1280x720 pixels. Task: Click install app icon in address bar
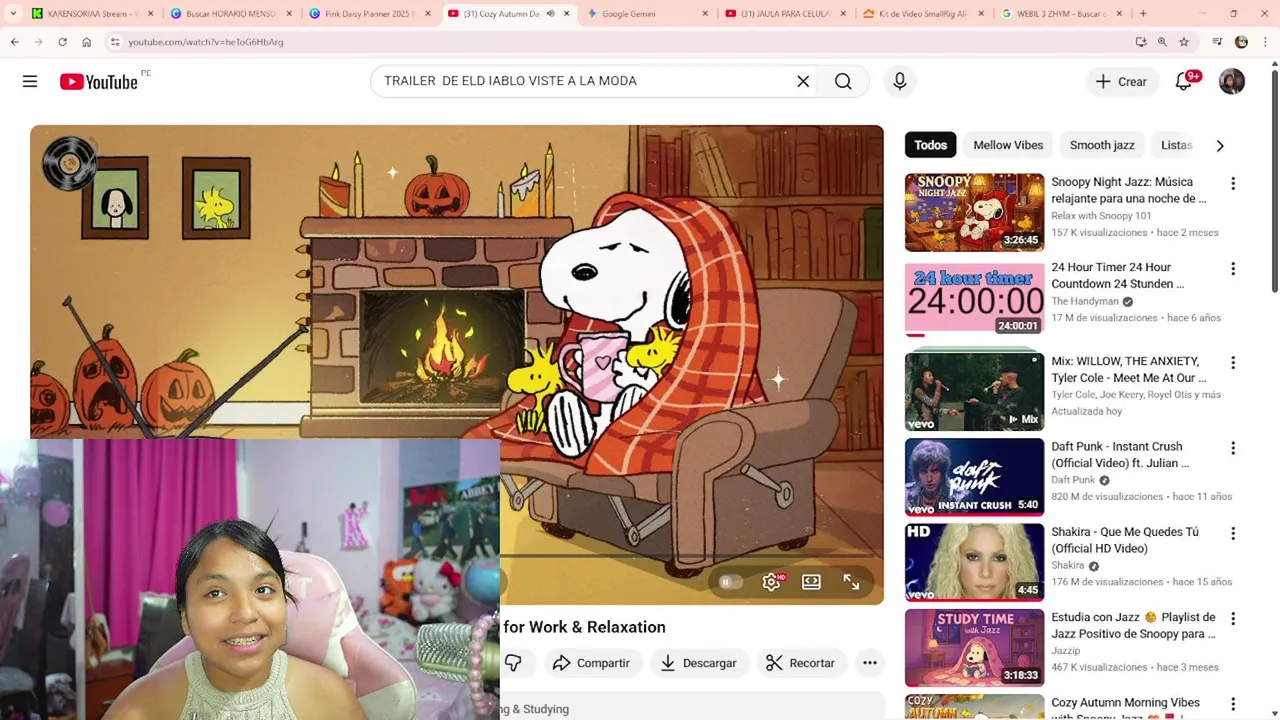(1141, 42)
